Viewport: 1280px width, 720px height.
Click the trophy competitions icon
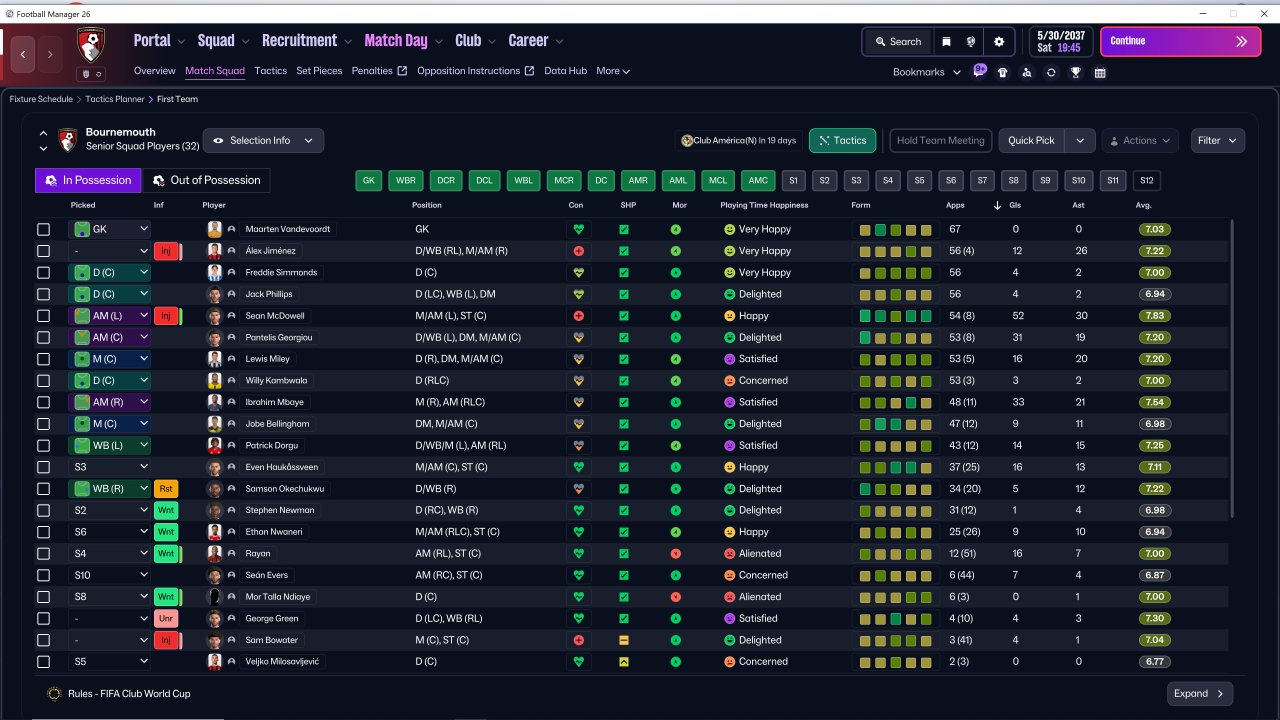(1075, 72)
